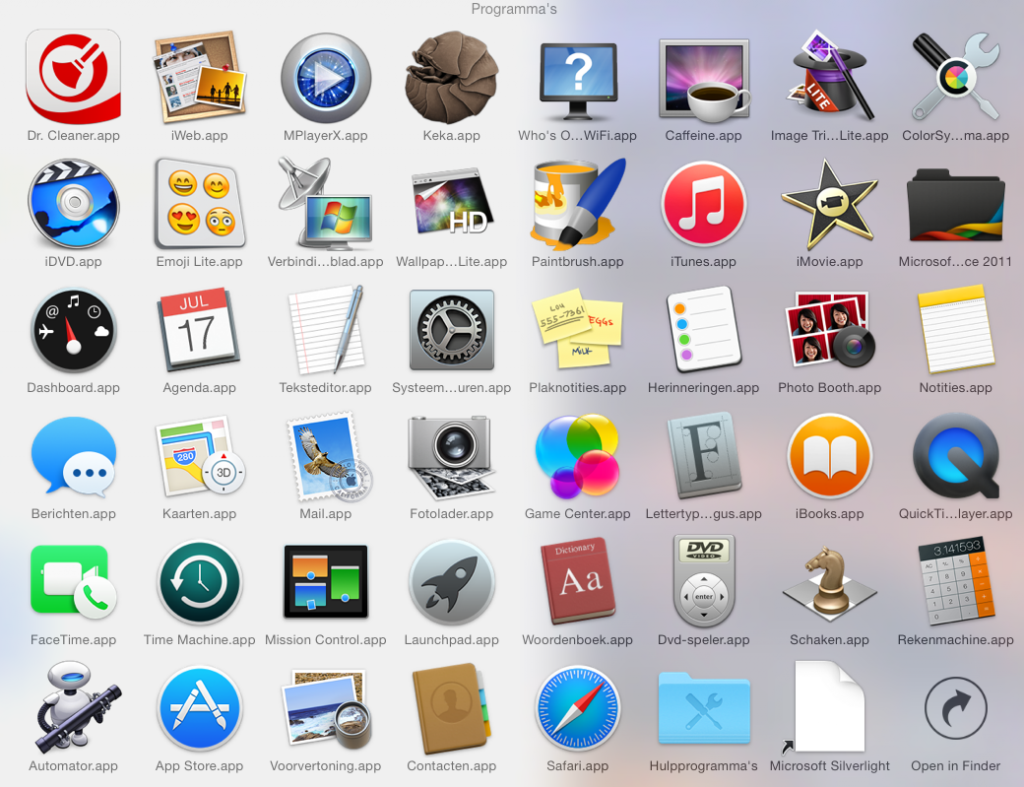Open the Microsoft Office 2011 folder
The image size is (1024, 787).
[x=955, y=204]
